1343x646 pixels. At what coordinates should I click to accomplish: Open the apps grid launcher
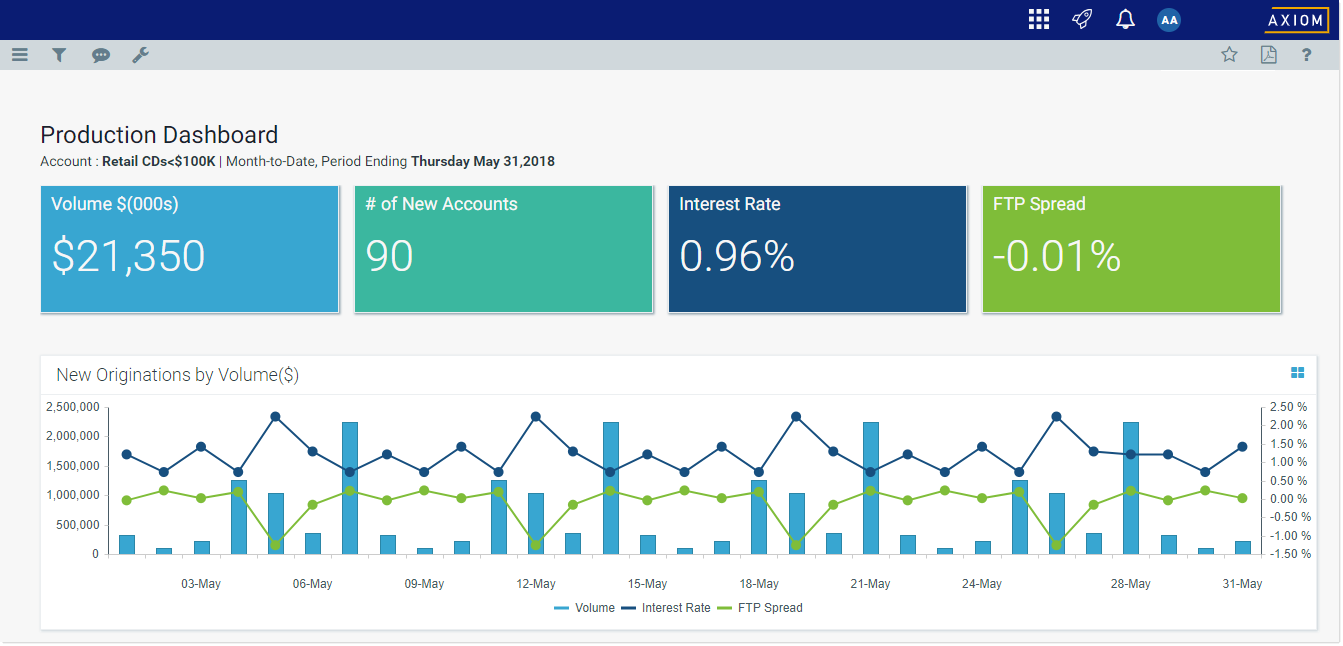coord(1039,19)
